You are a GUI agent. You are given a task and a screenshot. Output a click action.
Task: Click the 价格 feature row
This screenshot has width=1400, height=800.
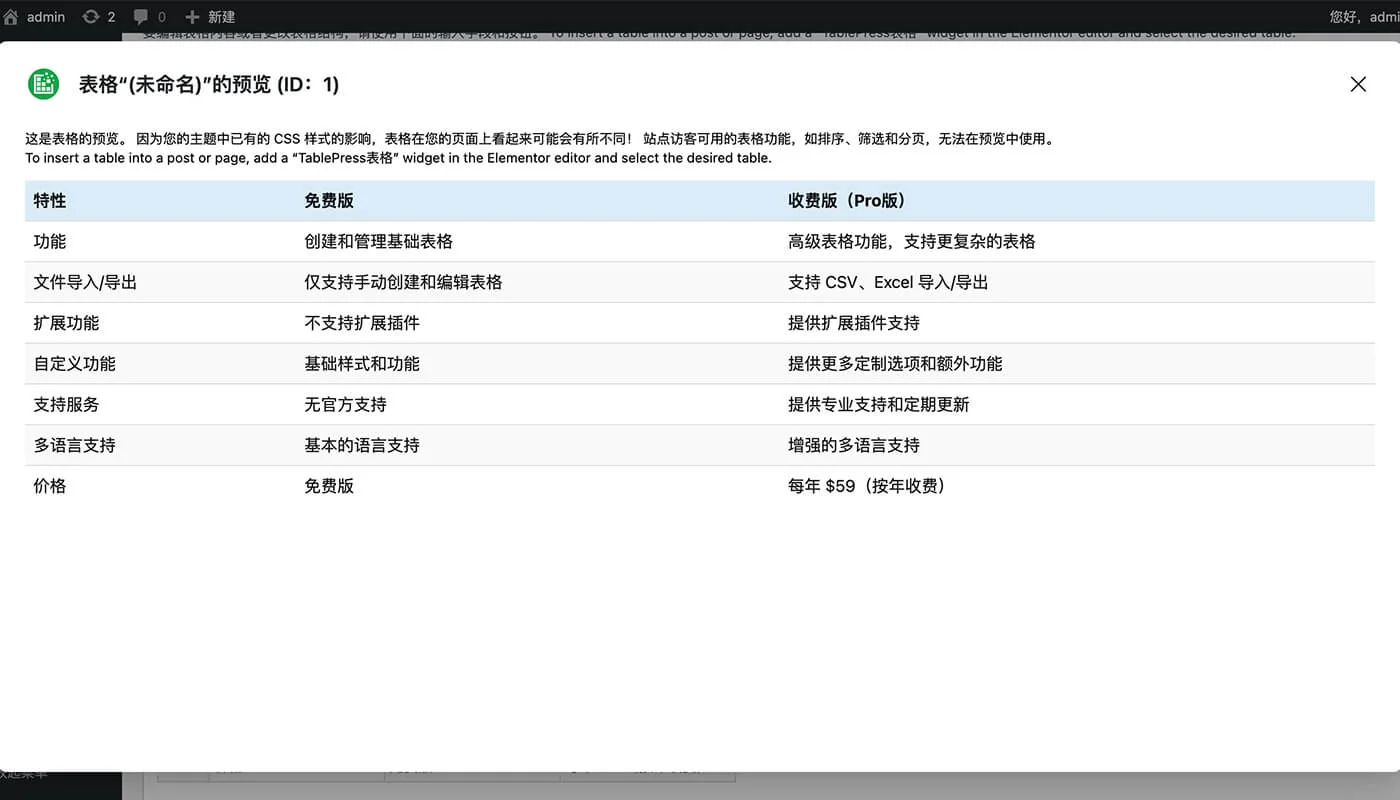point(50,486)
